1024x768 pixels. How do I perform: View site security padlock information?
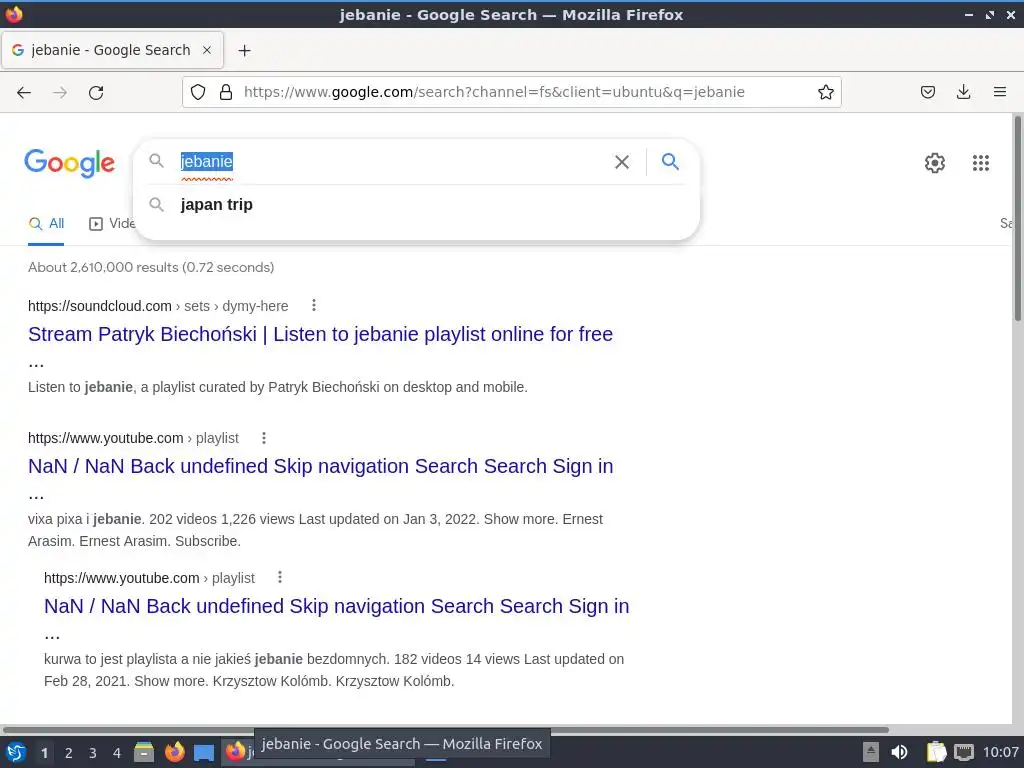[226, 92]
